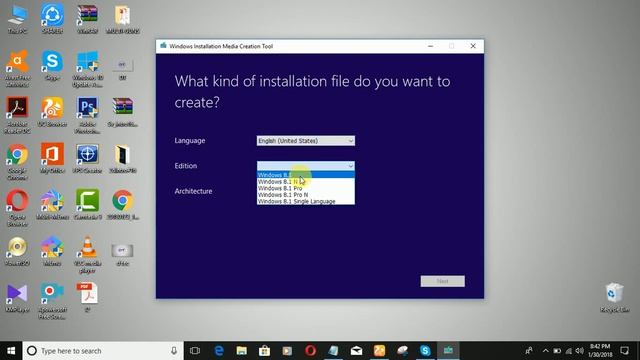Select the Google Chrome desktop shortcut

coord(17,162)
